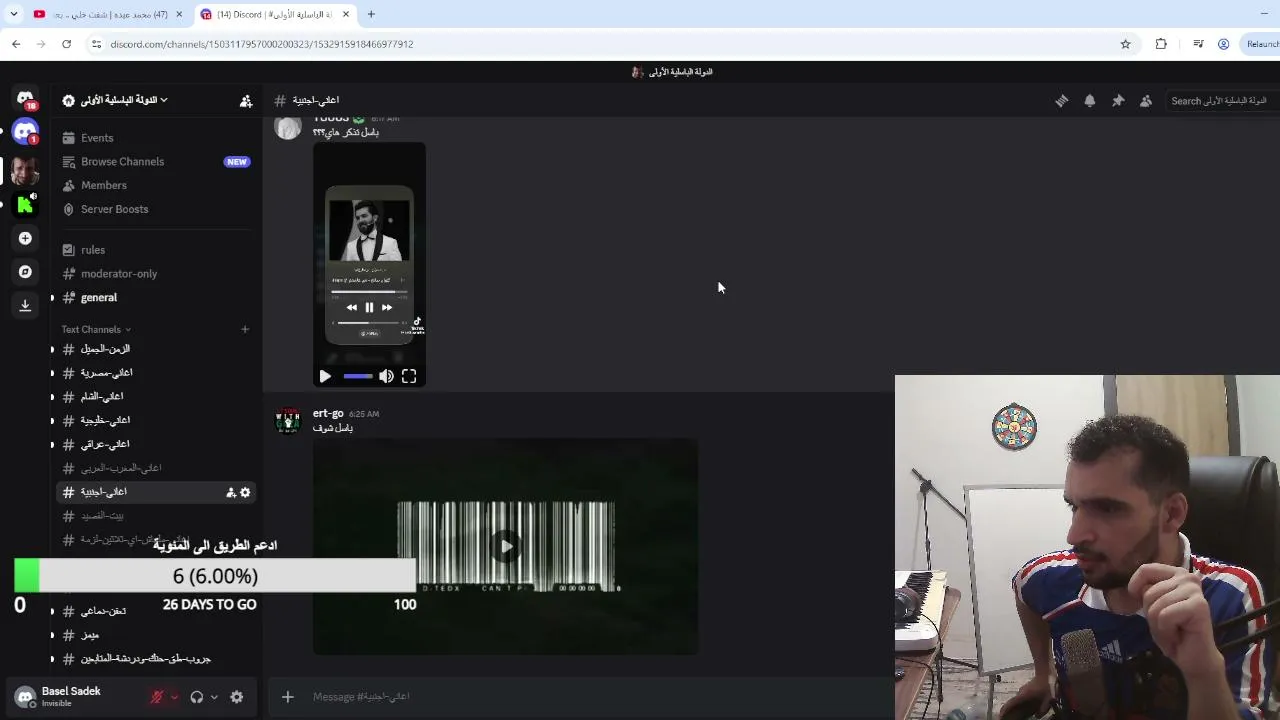Select the Discord browser tab
This screenshot has width=1280, height=720.
[x=275, y=14]
